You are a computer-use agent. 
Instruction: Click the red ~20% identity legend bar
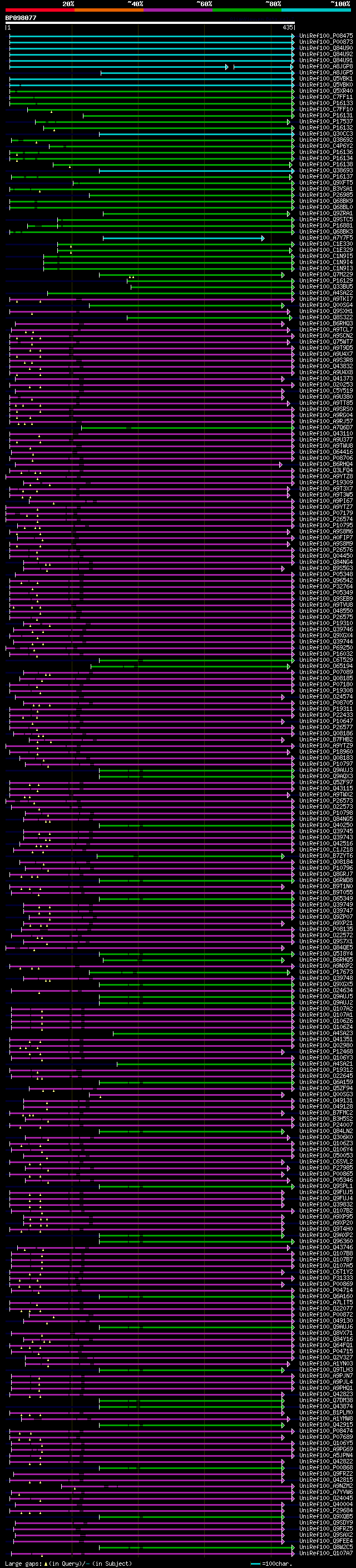[x=39, y=10]
